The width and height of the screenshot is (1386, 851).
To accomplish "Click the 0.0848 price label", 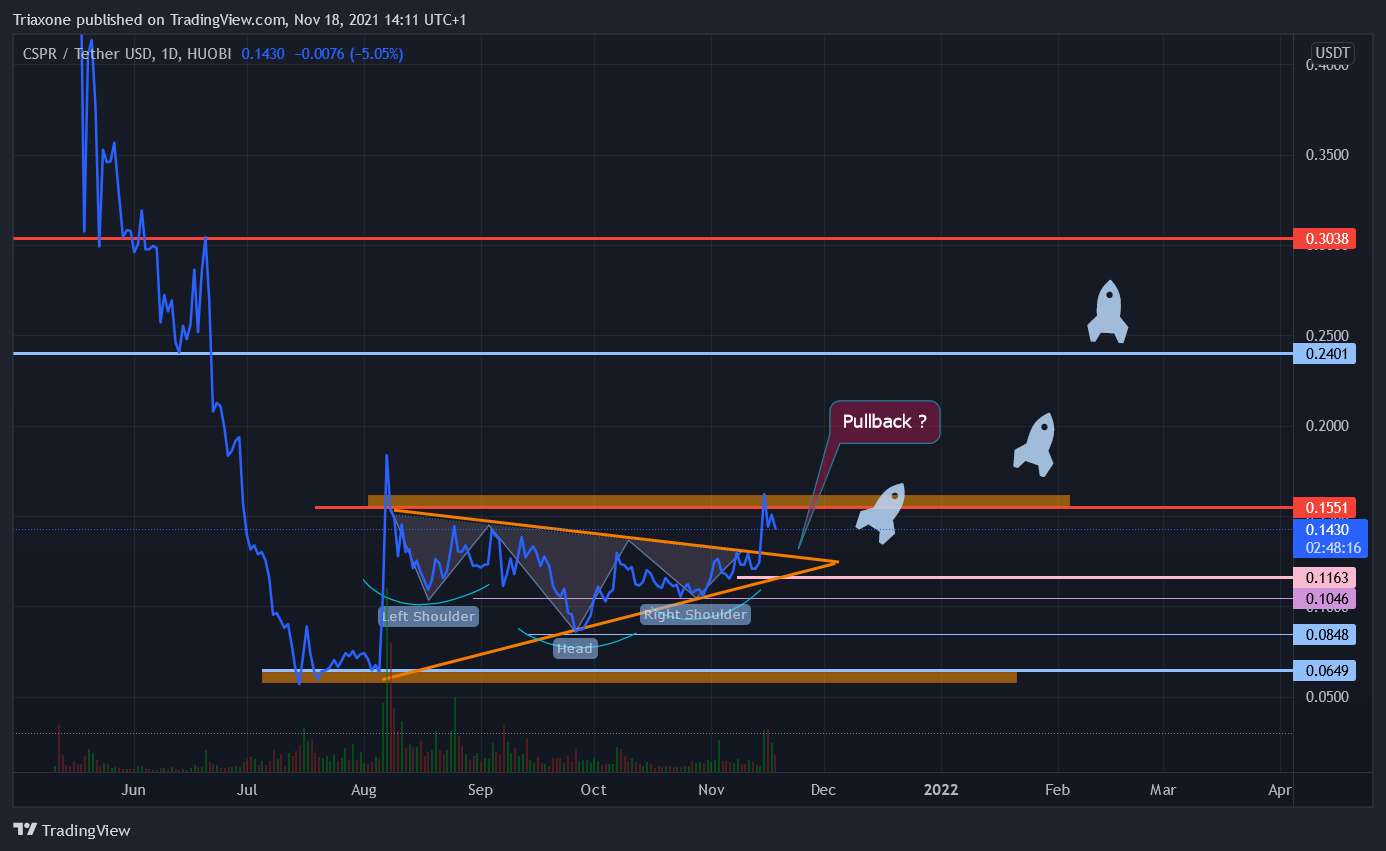I will tap(1324, 634).
